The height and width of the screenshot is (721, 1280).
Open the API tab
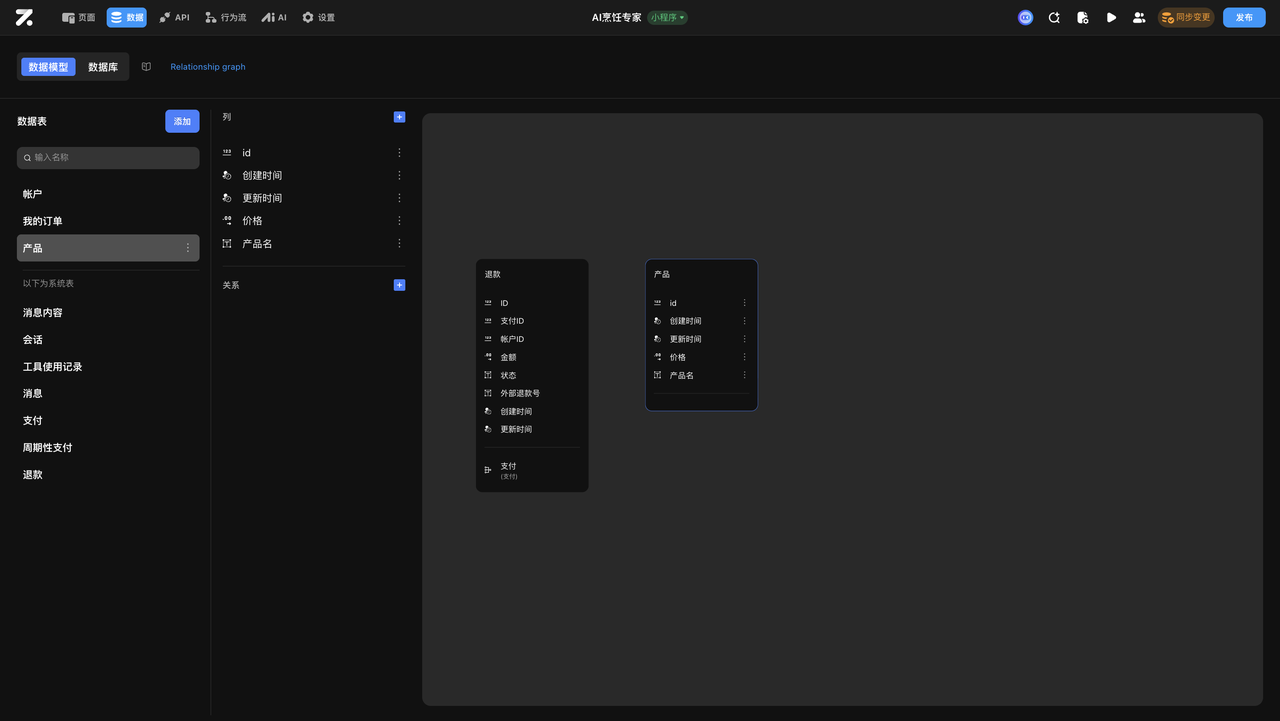[x=174, y=17]
